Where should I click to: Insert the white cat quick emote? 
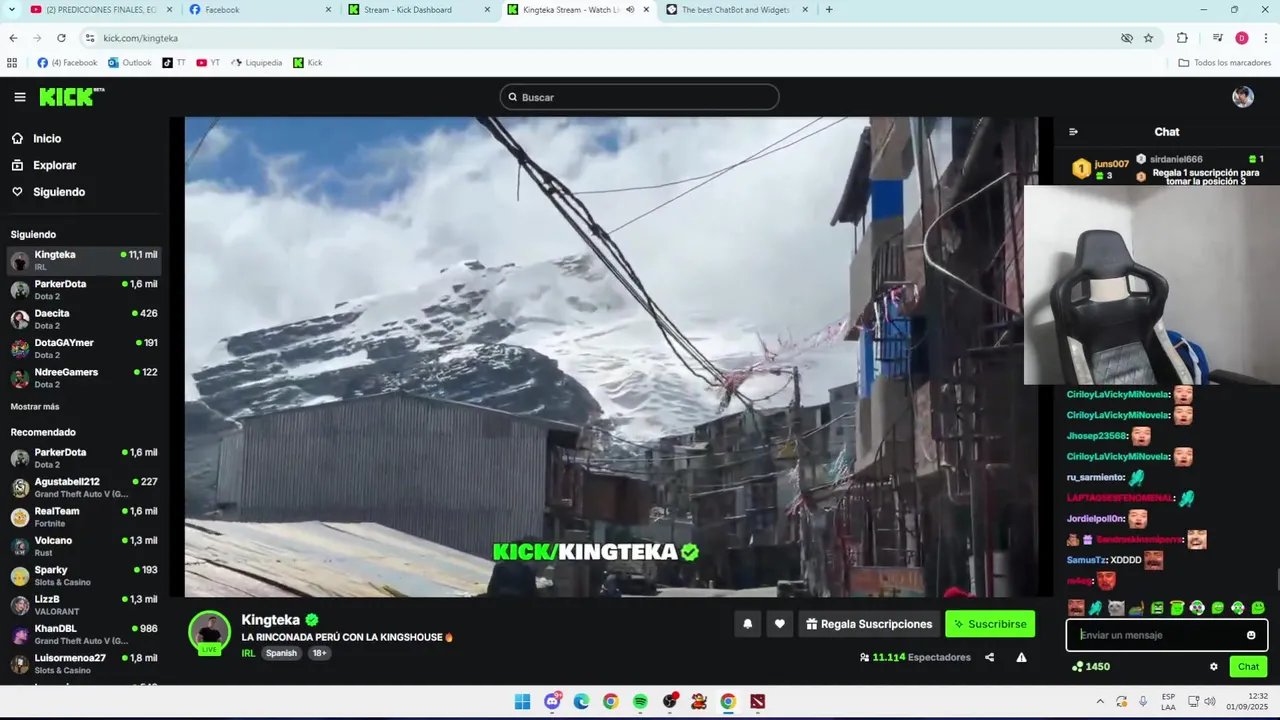(1116, 608)
